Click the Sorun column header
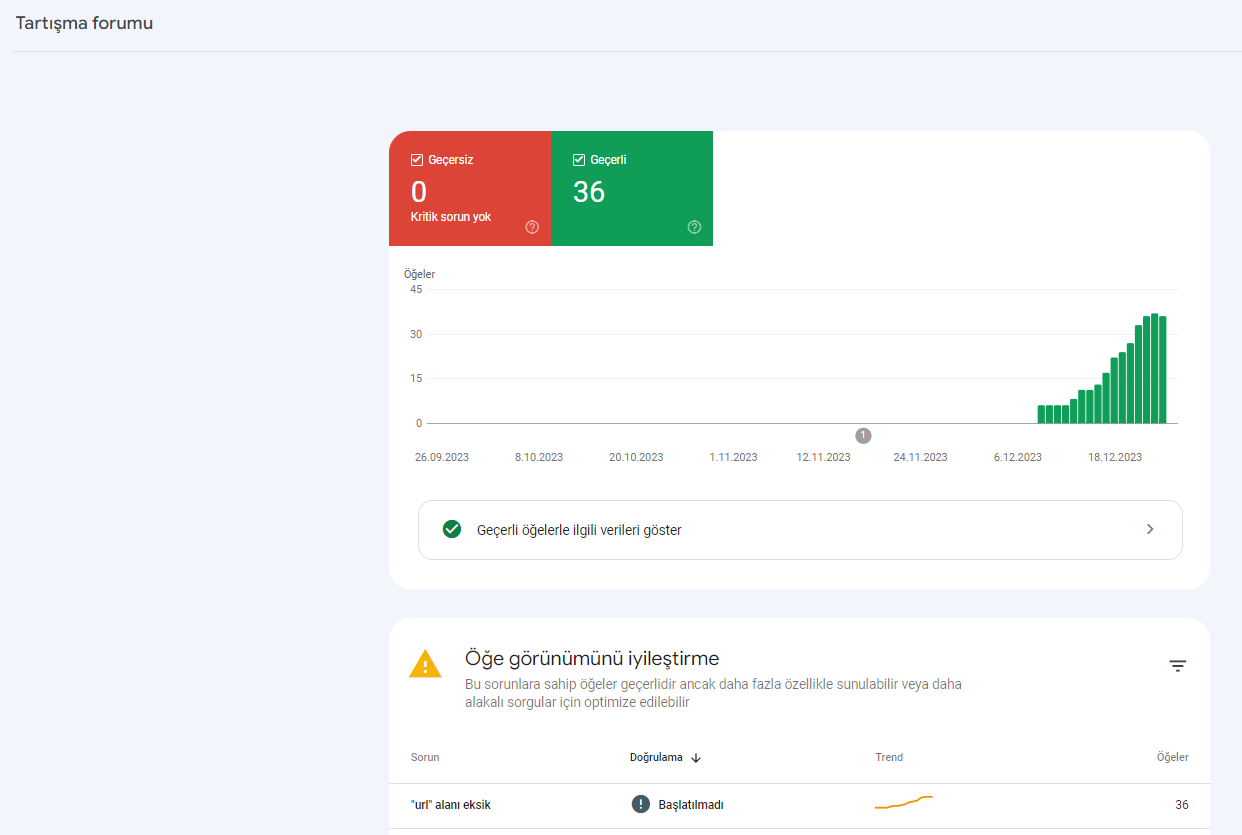1242x835 pixels. tap(425, 757)
